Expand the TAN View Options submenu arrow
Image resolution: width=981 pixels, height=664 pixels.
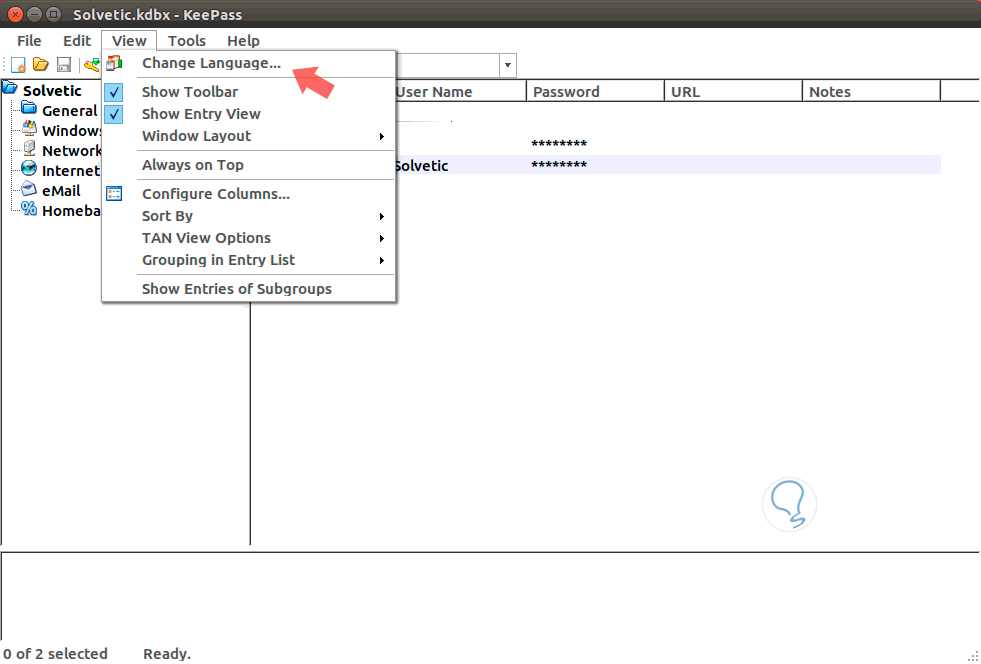(x=382, y=238)
